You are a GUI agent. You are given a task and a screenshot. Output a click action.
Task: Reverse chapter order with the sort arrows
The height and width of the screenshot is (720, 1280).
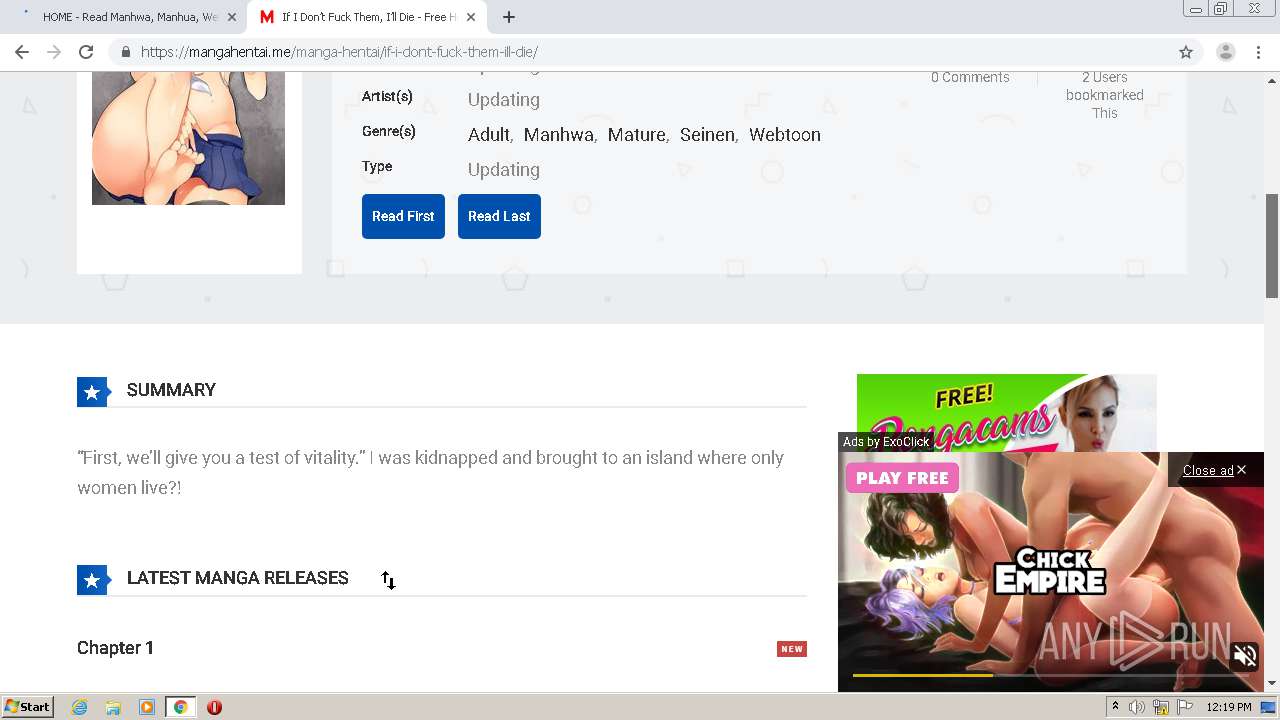pyautogui.click(x=388, y=579)
